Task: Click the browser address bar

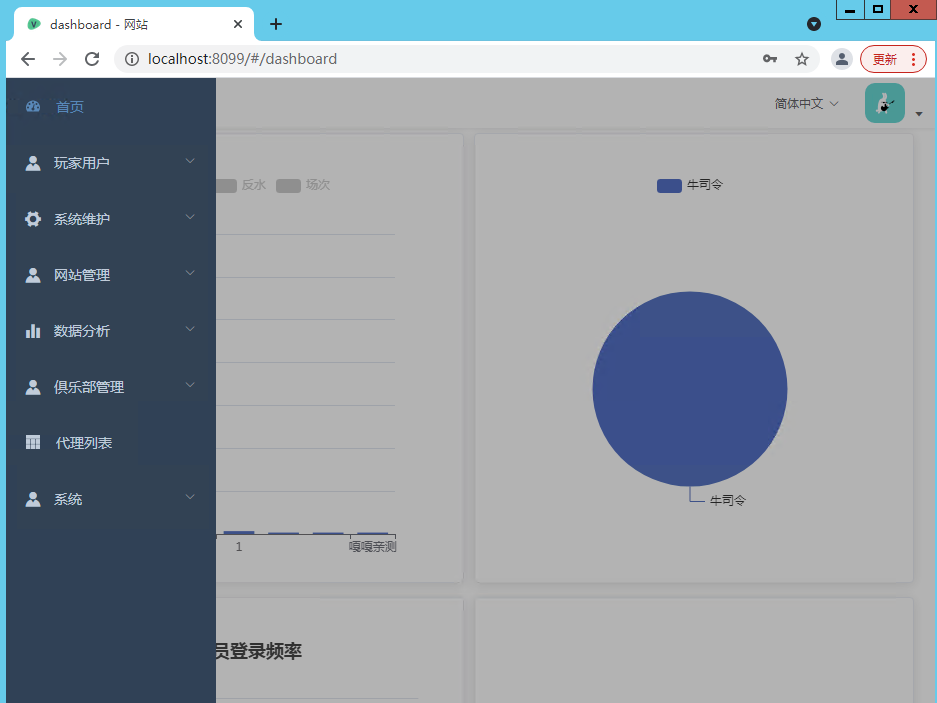Action: (400, 59)
